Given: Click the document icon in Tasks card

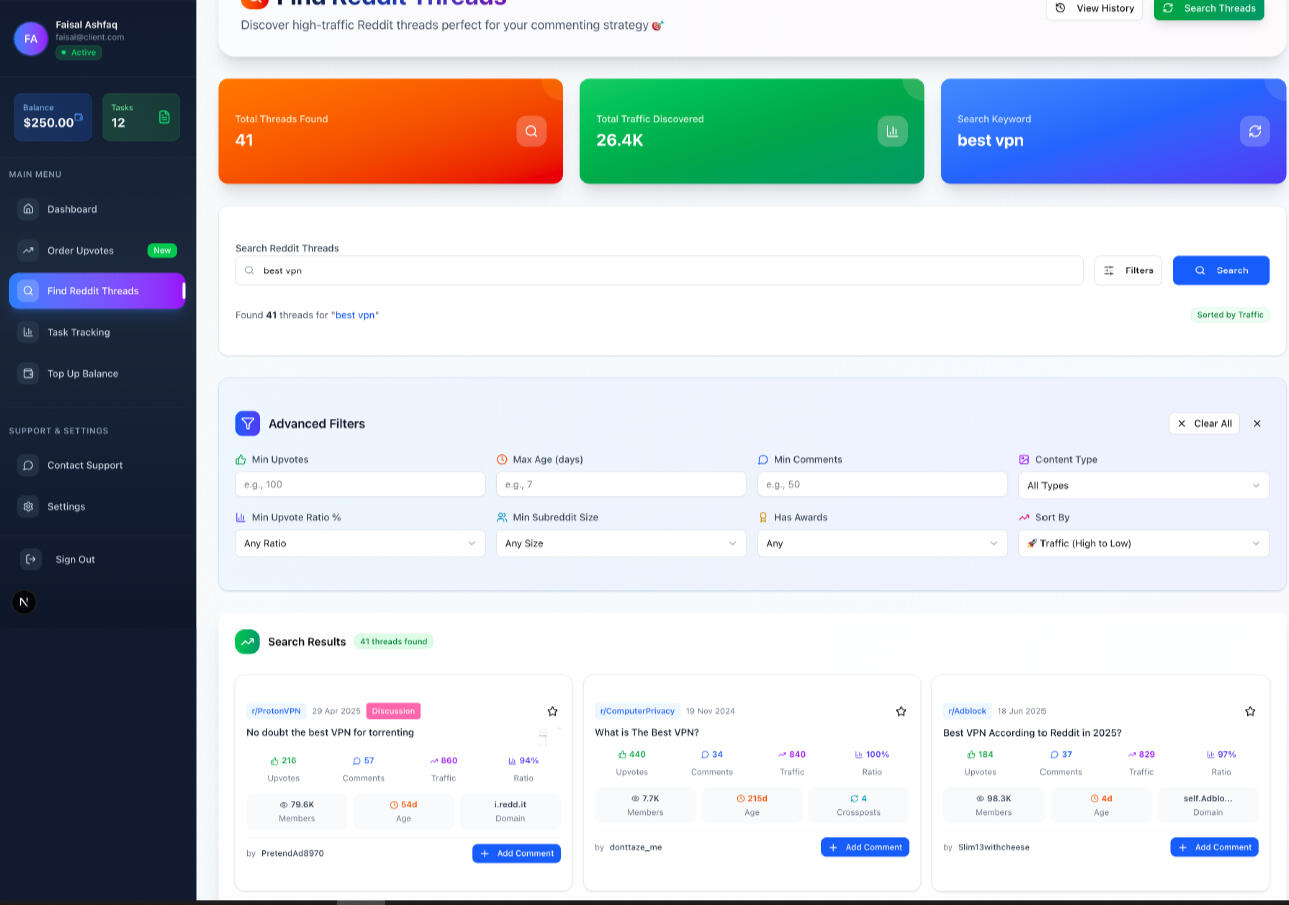Looking at the screenshot, I should pos(164,117).
